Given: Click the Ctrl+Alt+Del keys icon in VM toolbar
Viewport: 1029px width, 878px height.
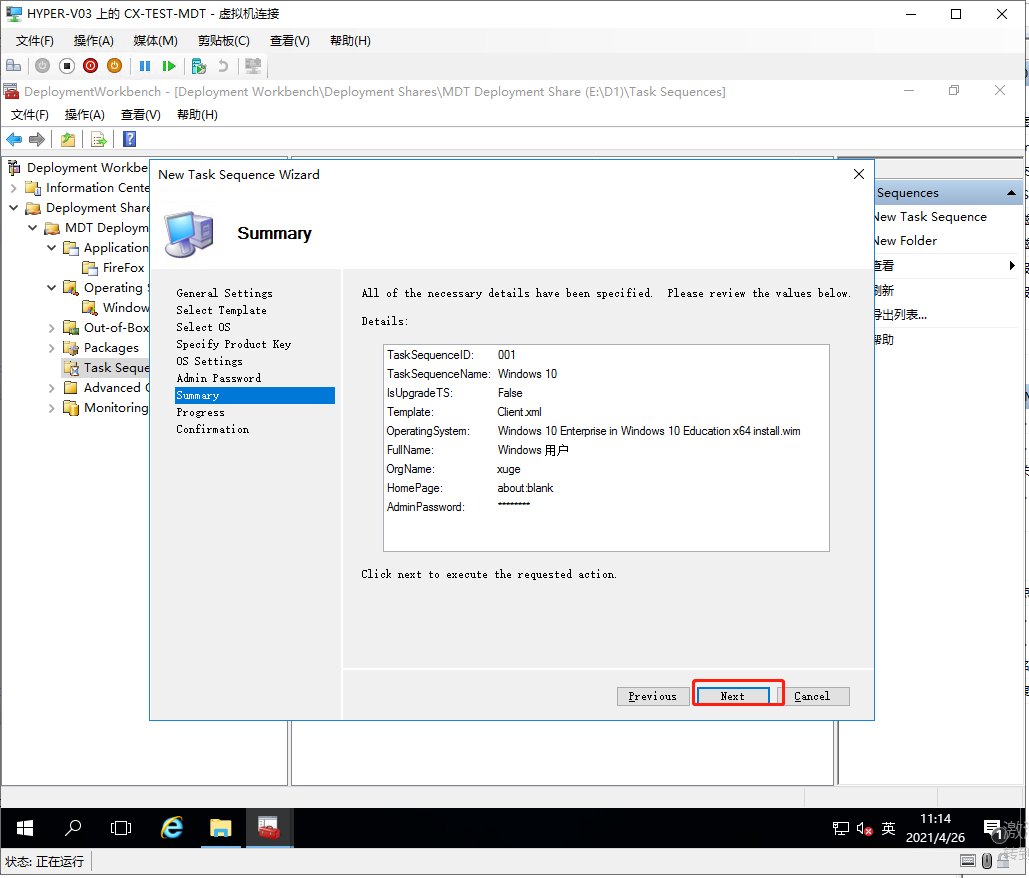Looking at the screenshot, I should (x=14, y=66).
